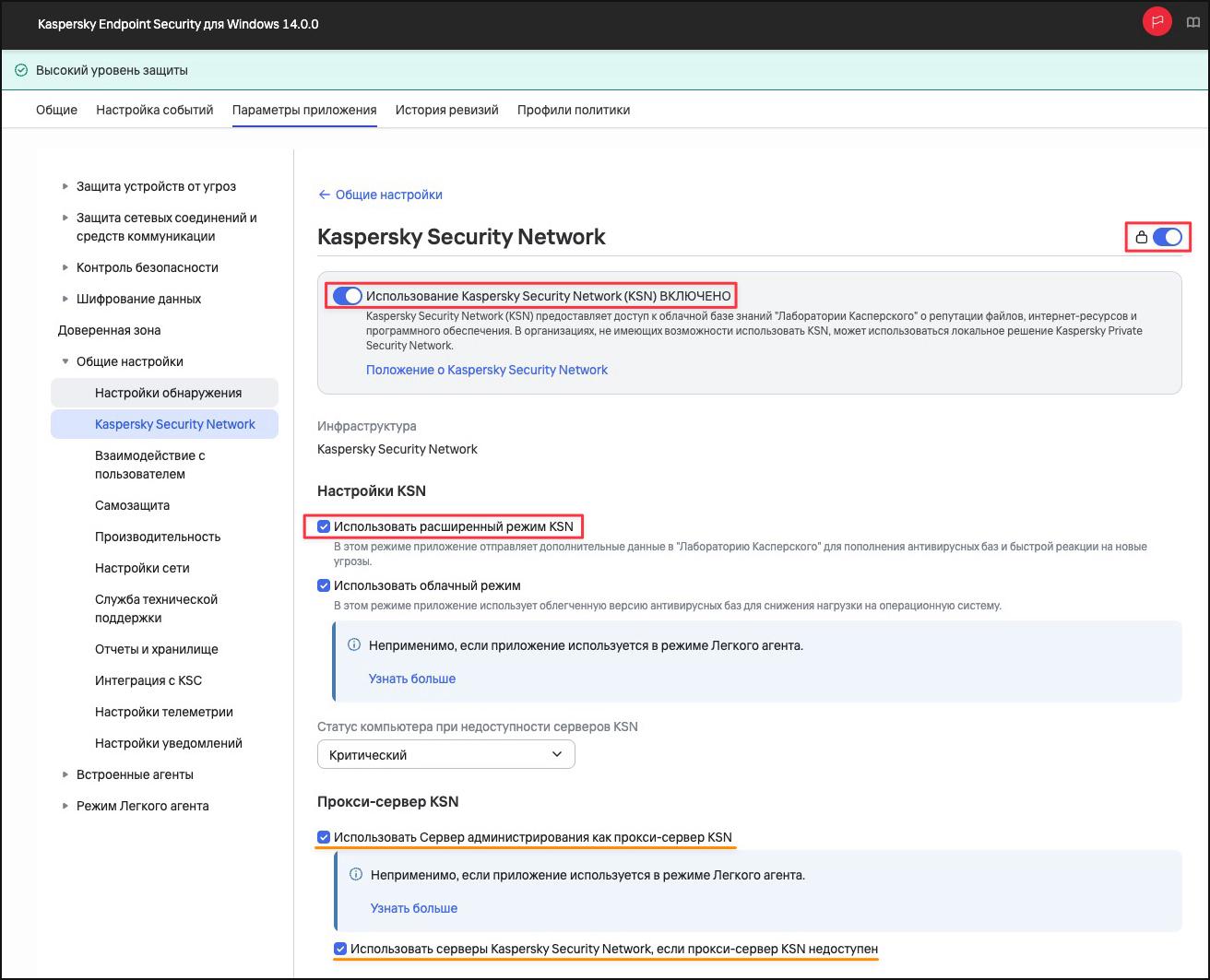Go to the "Профили политики" tab
Image resolution: width=1210 pixels, height=980 pixels.
tap(574, 110)
